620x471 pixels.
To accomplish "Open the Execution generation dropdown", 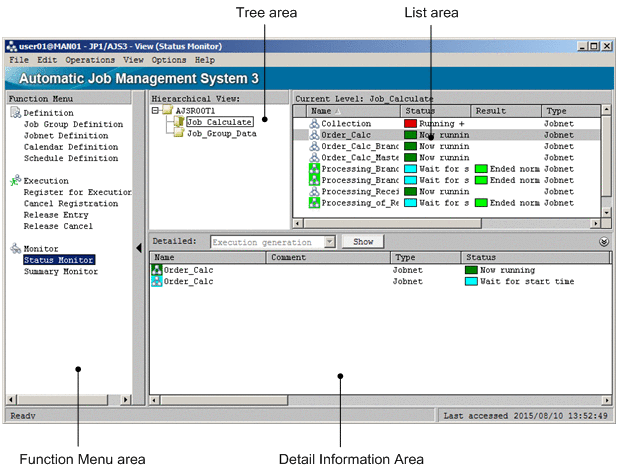I will click(x=330, y=242).
